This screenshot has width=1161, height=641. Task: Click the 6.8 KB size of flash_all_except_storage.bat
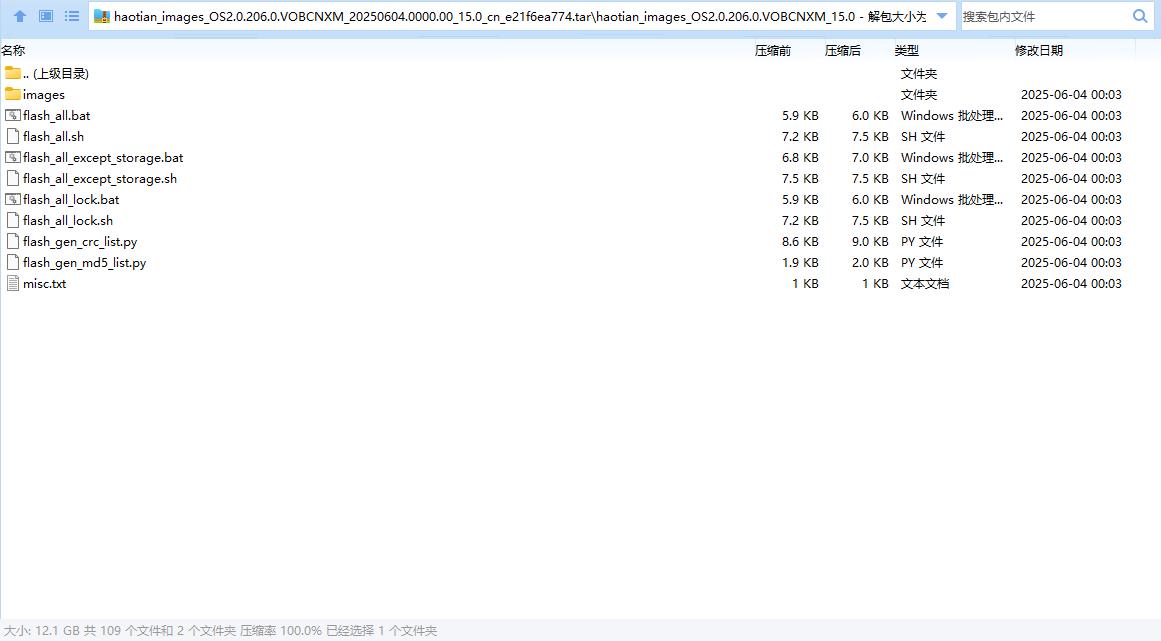click(x=800, y=157)
